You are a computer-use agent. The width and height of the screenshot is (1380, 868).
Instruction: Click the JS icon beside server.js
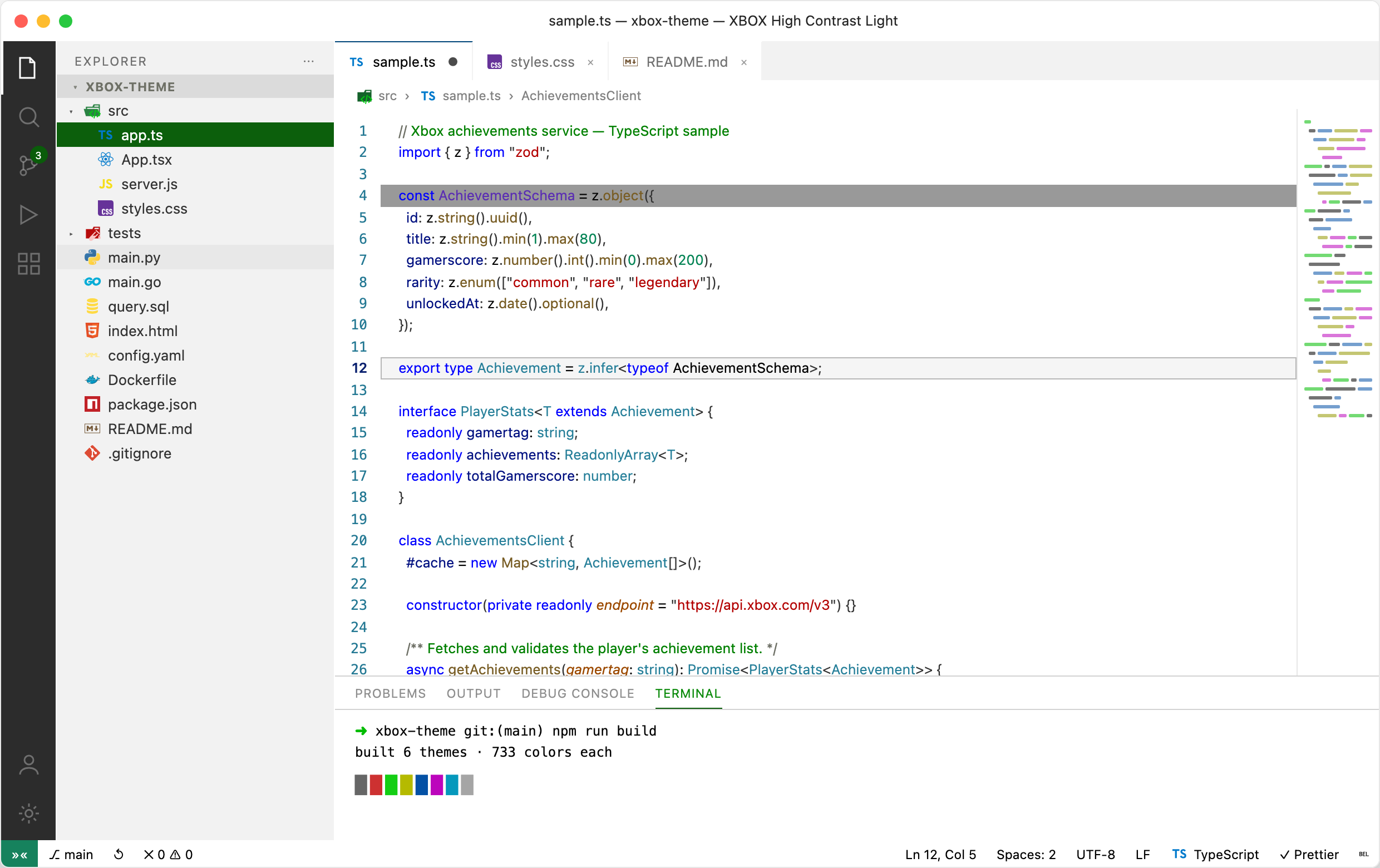coord(106,184)
